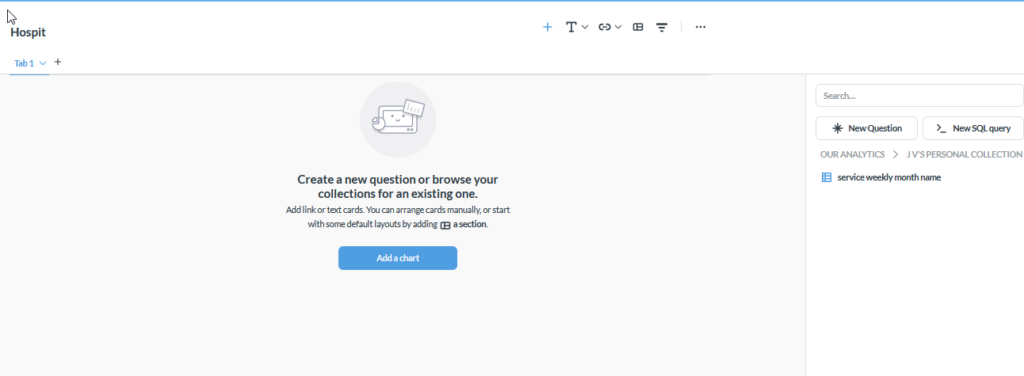The width and height of the screenshot is (1024, 376).
Task: Click the terminal icon on New SQL query
Action: [x=941, y=128]
